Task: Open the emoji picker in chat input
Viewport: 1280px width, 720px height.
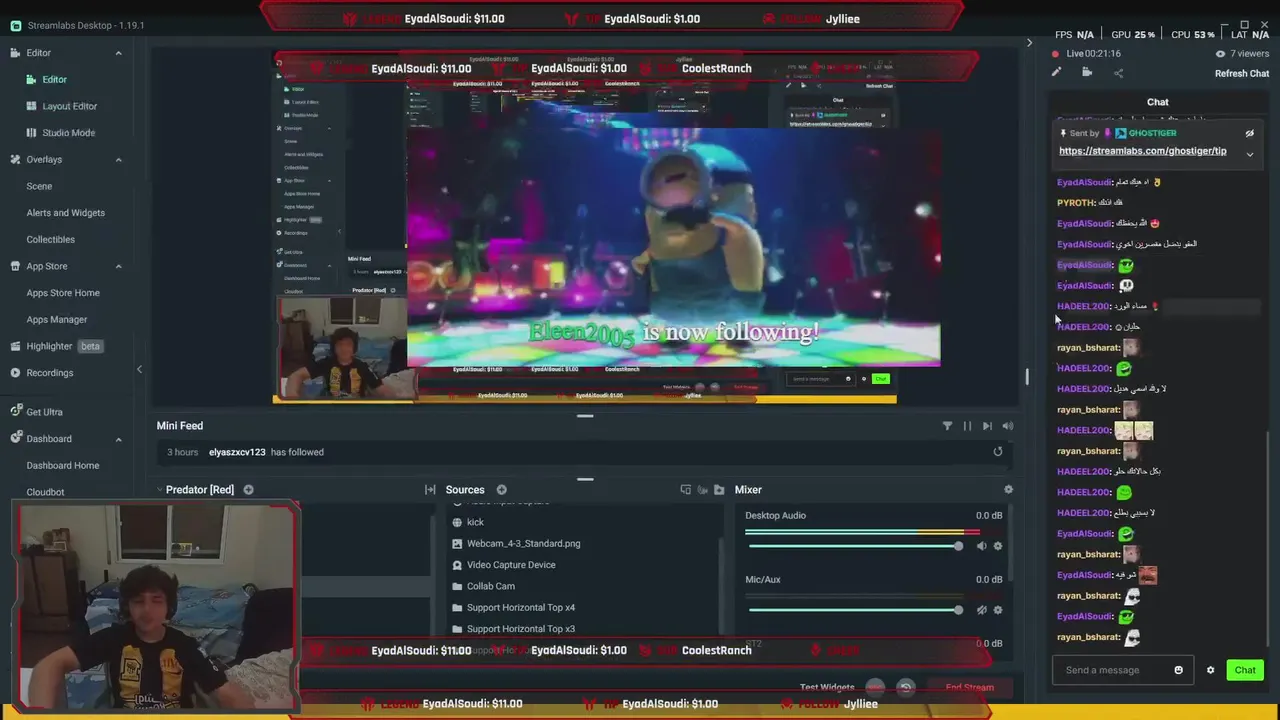Action: click(x=1178, y=670)
